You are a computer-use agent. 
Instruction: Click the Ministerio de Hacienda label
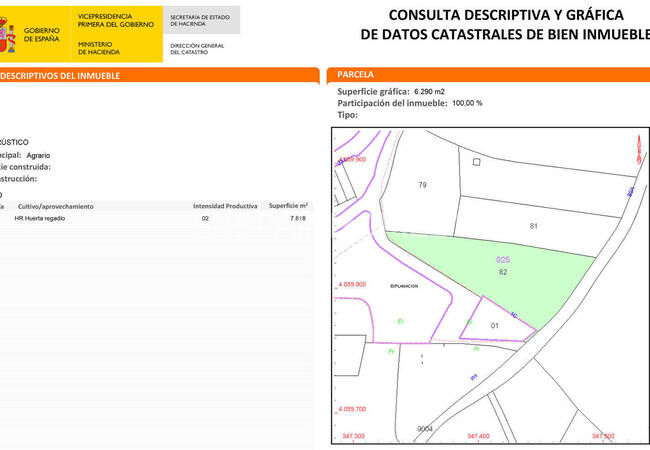98,46
